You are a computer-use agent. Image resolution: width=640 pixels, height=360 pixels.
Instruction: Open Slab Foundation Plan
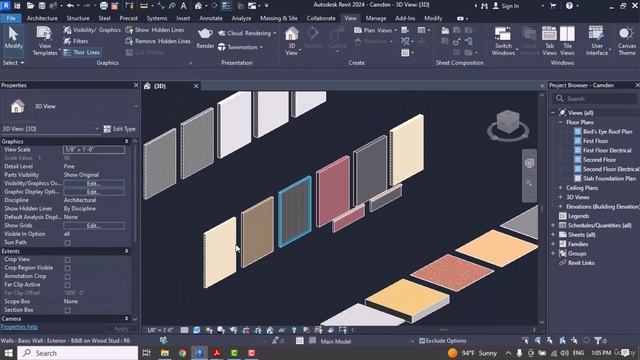[x=609, y=178]
